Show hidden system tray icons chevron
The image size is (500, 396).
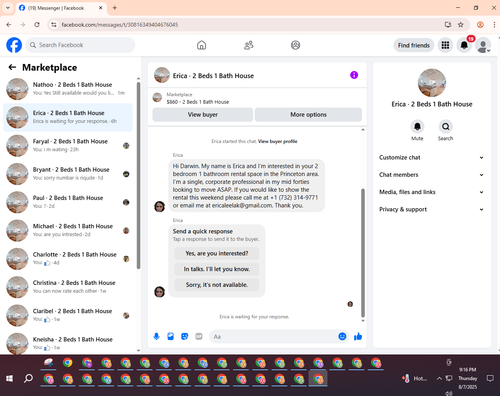point(439,378)
